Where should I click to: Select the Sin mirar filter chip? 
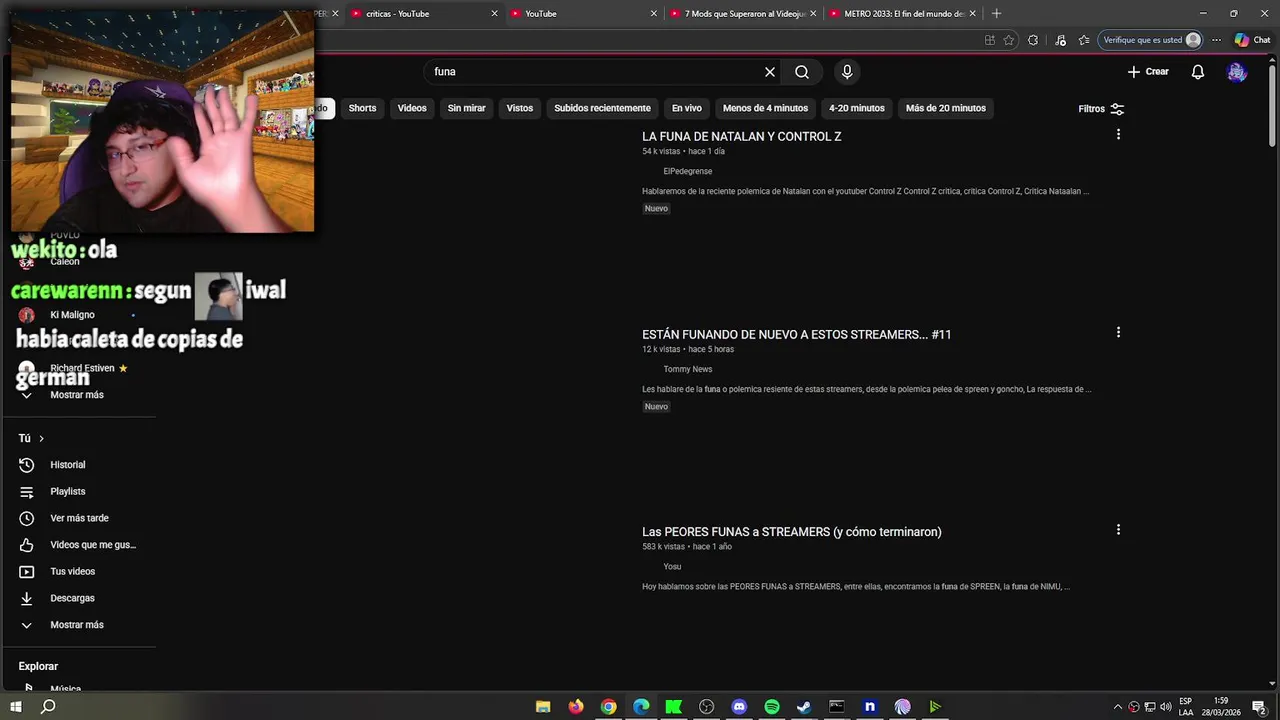click(466, 108)
